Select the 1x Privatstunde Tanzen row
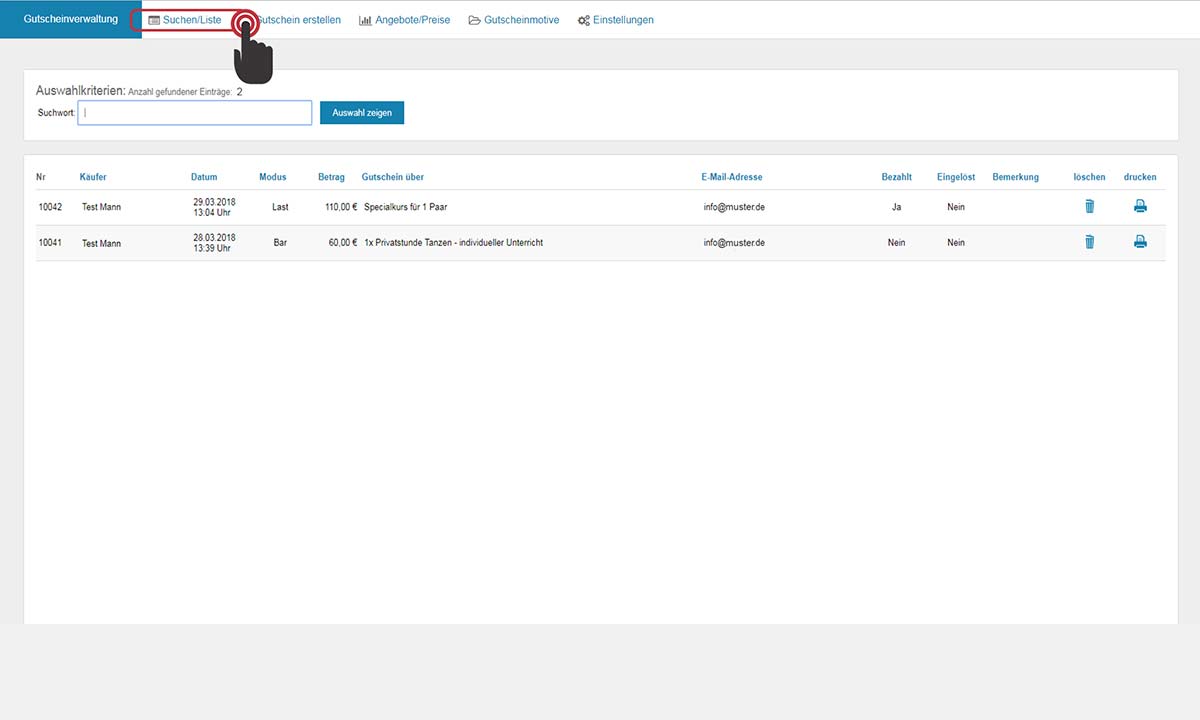 click(x=453, y=242)
